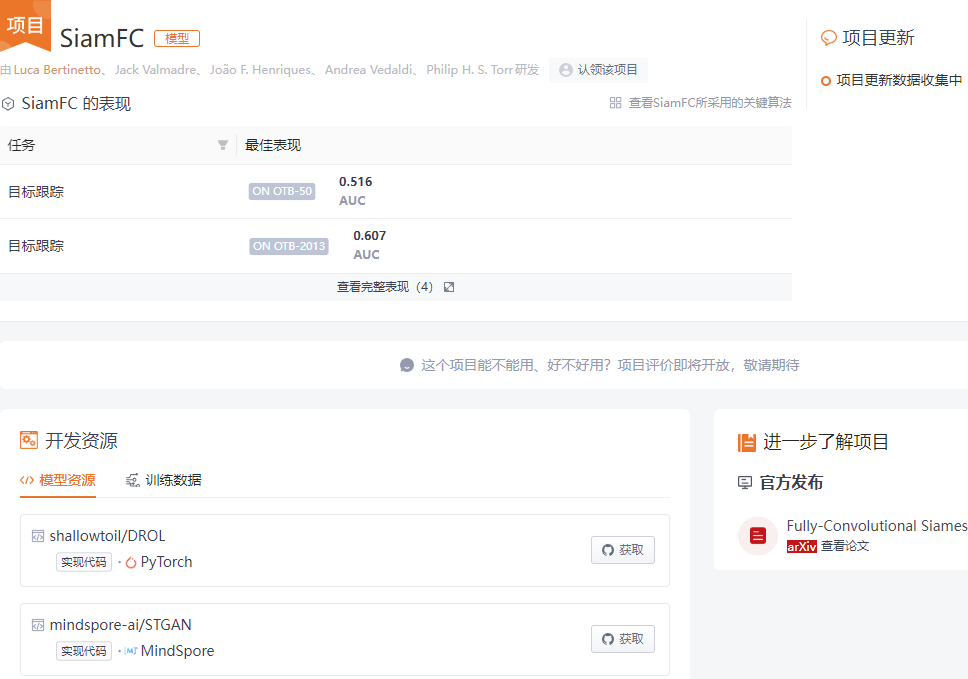Open the shallowtoil/DROL repository title
Screen dimensions: 968x679
pos(107,536)
